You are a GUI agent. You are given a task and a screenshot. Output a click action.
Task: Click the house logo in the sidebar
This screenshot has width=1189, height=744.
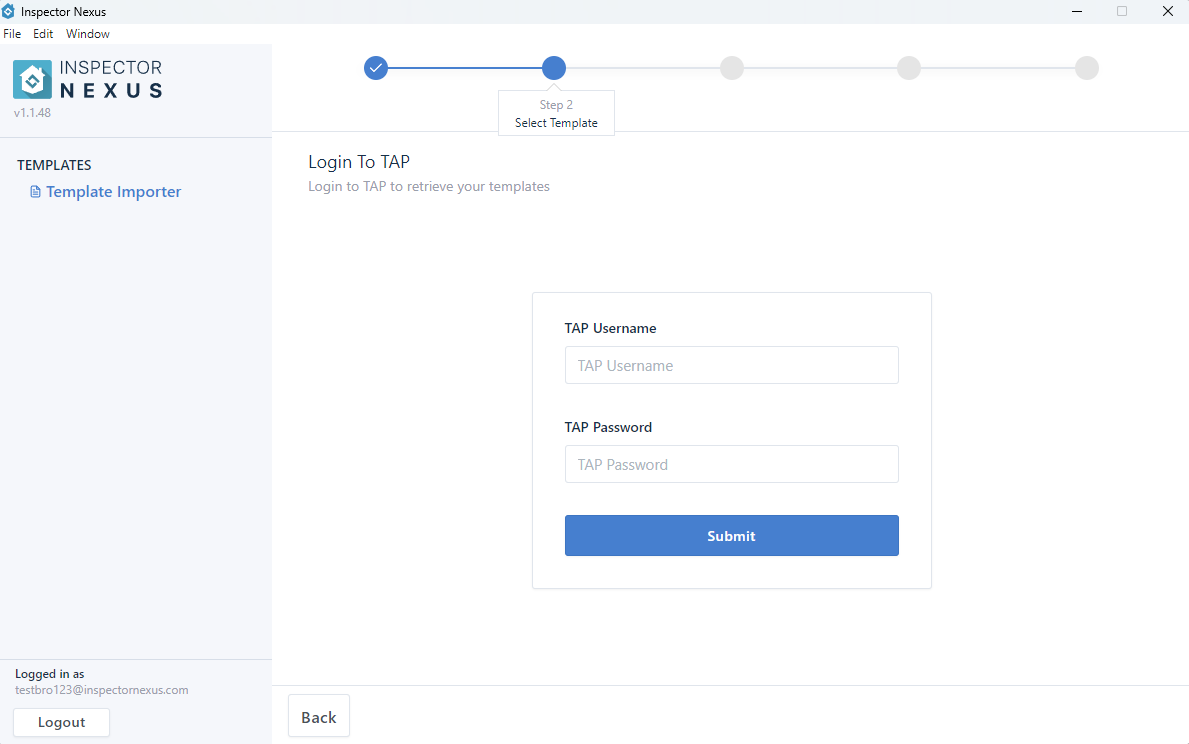click(x=32, y=79)
